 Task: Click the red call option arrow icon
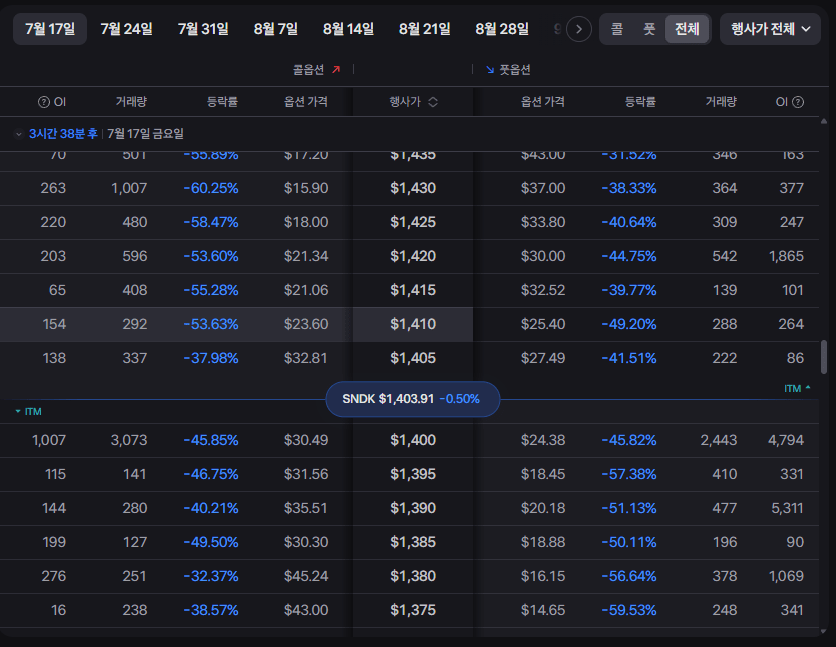(336, 70)
